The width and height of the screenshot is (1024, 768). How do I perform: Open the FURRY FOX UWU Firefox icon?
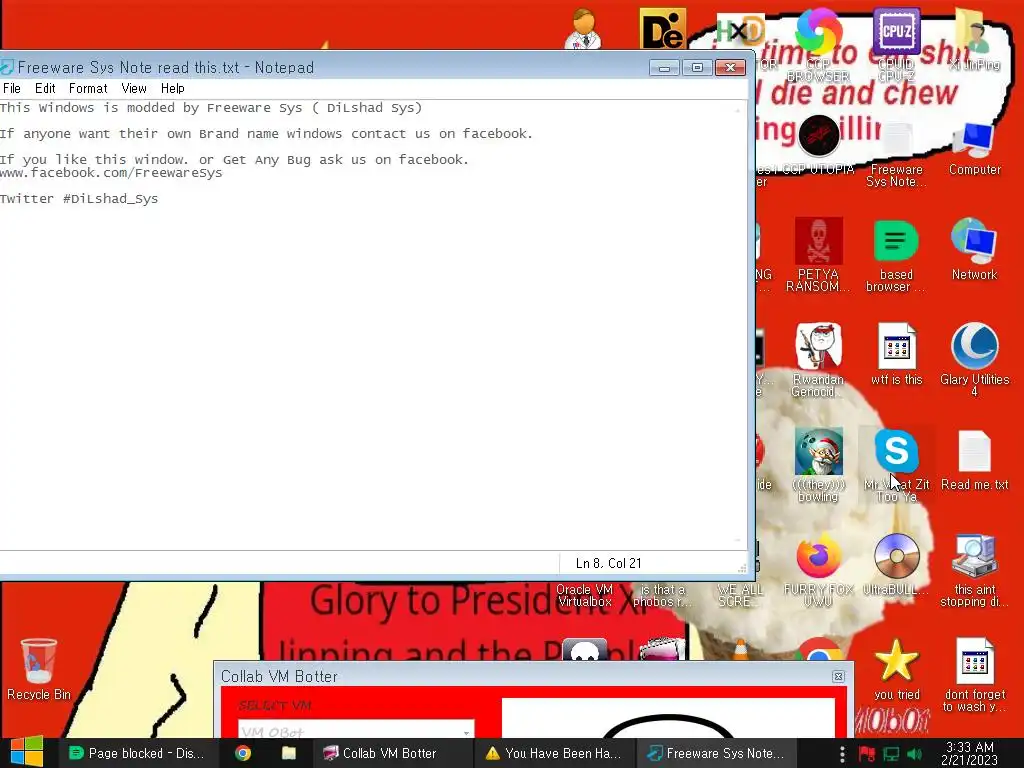point(818,570)
